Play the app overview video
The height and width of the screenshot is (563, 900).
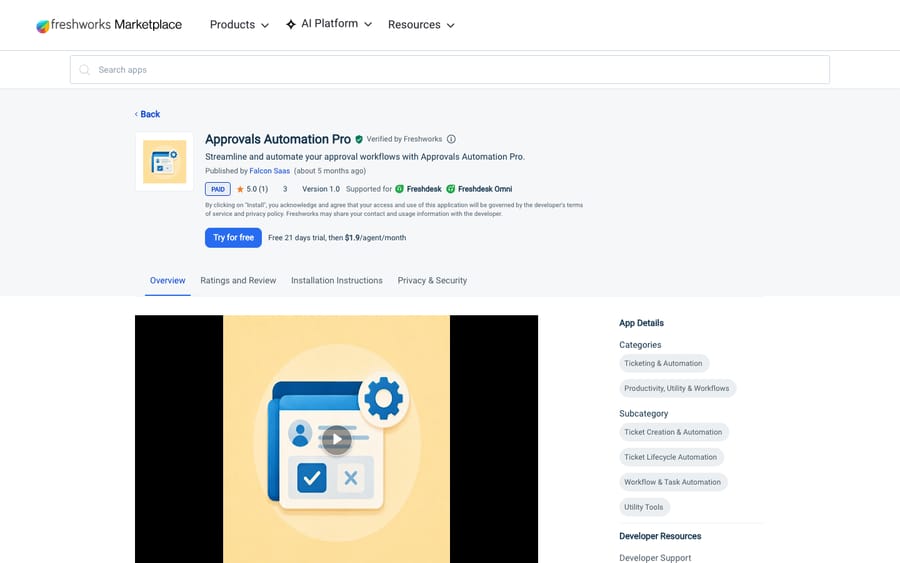pos(336,440)
